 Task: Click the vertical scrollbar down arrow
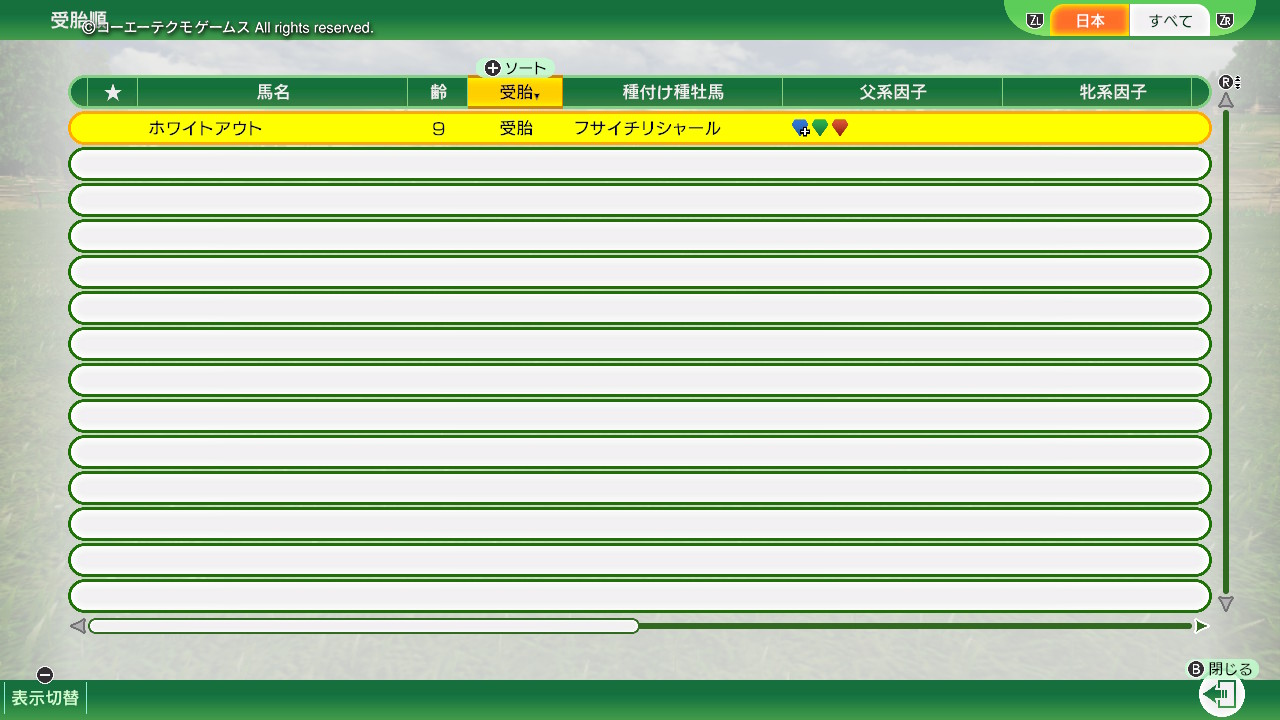click(x=1226, y=604)
